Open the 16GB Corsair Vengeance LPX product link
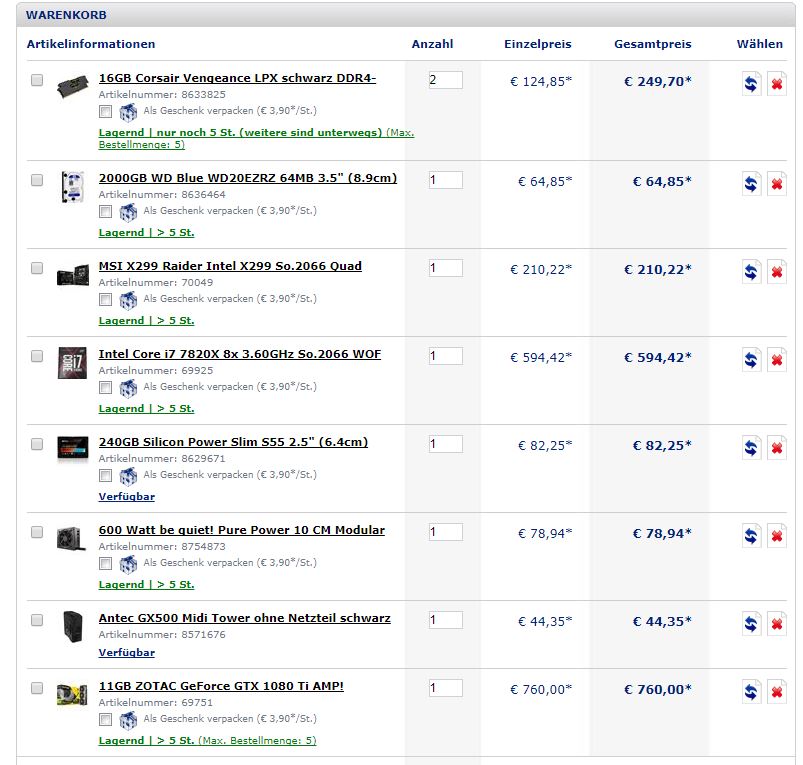Viewport: 803px width, 765px height. [237, 78]
